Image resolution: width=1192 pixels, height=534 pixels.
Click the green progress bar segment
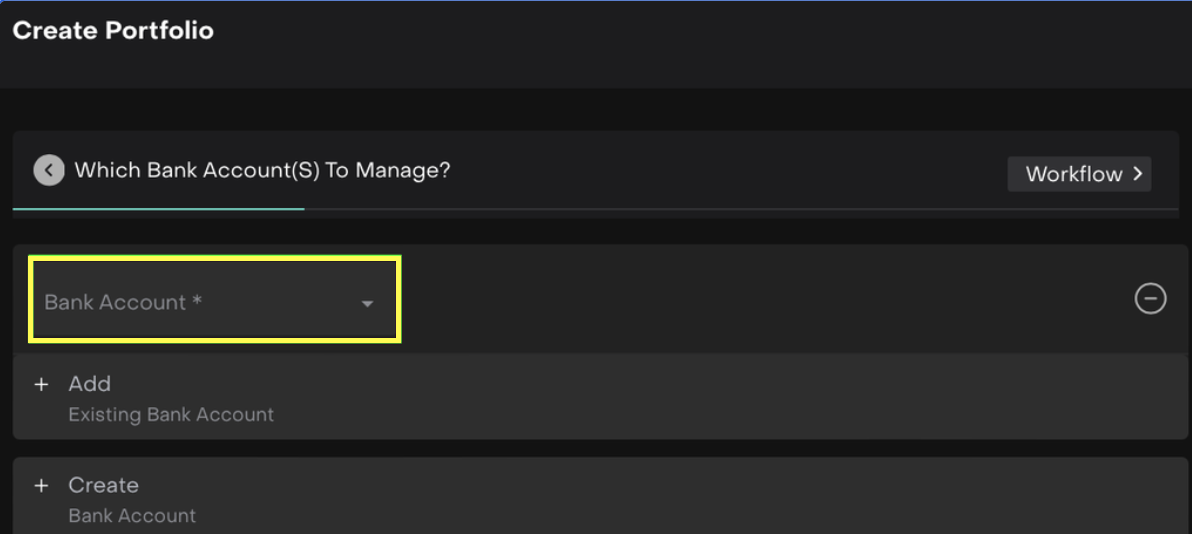tap(158, 209)
